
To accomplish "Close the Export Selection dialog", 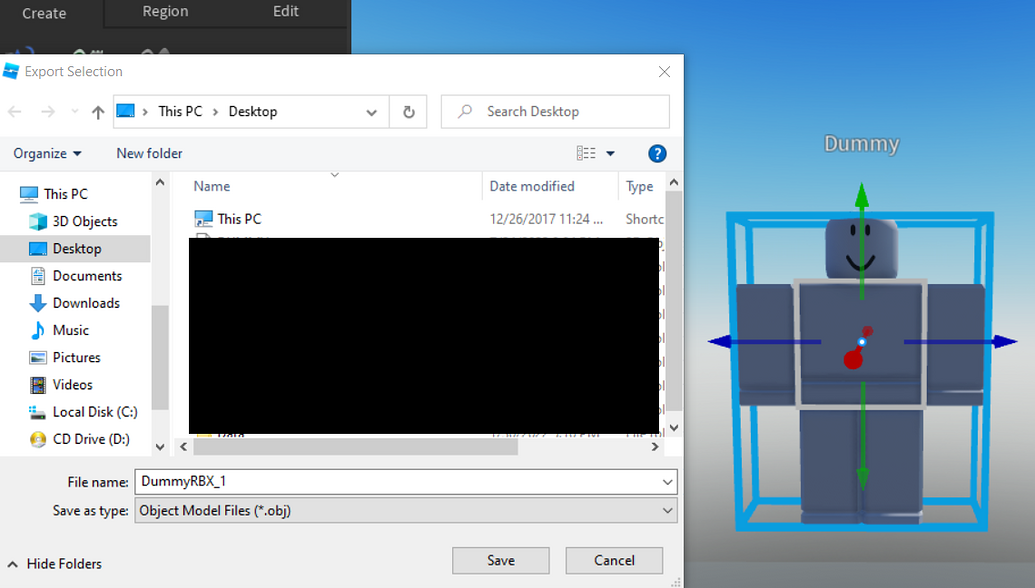I will click(665, 71).
